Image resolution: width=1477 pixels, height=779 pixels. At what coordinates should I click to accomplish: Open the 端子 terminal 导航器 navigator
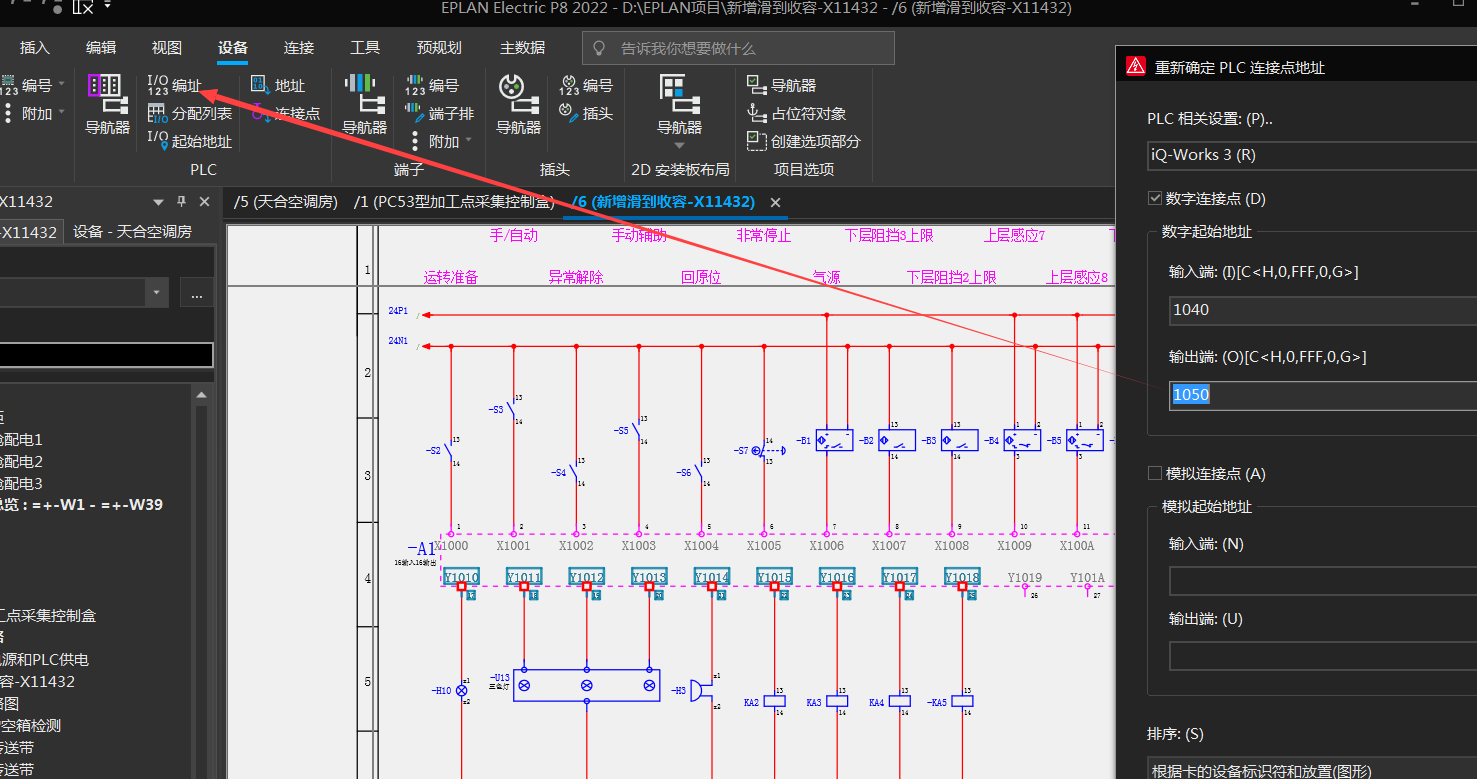[x=364, y=104]
